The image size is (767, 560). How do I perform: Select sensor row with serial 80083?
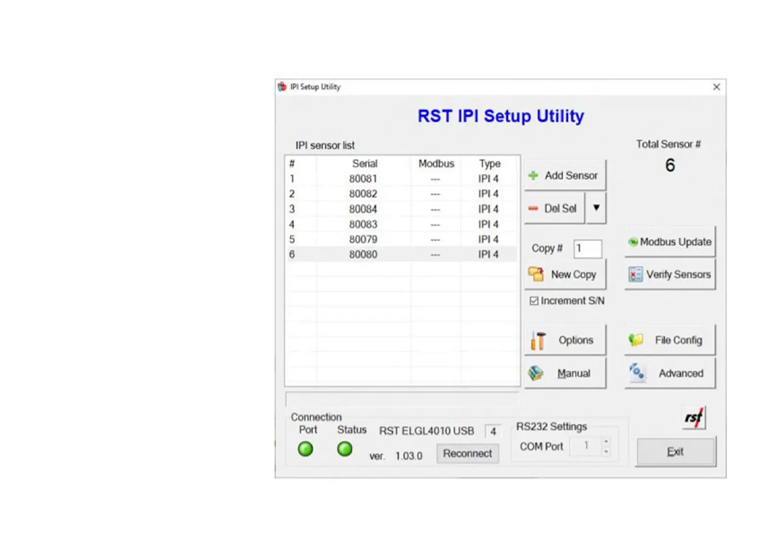tap(402, 224)
